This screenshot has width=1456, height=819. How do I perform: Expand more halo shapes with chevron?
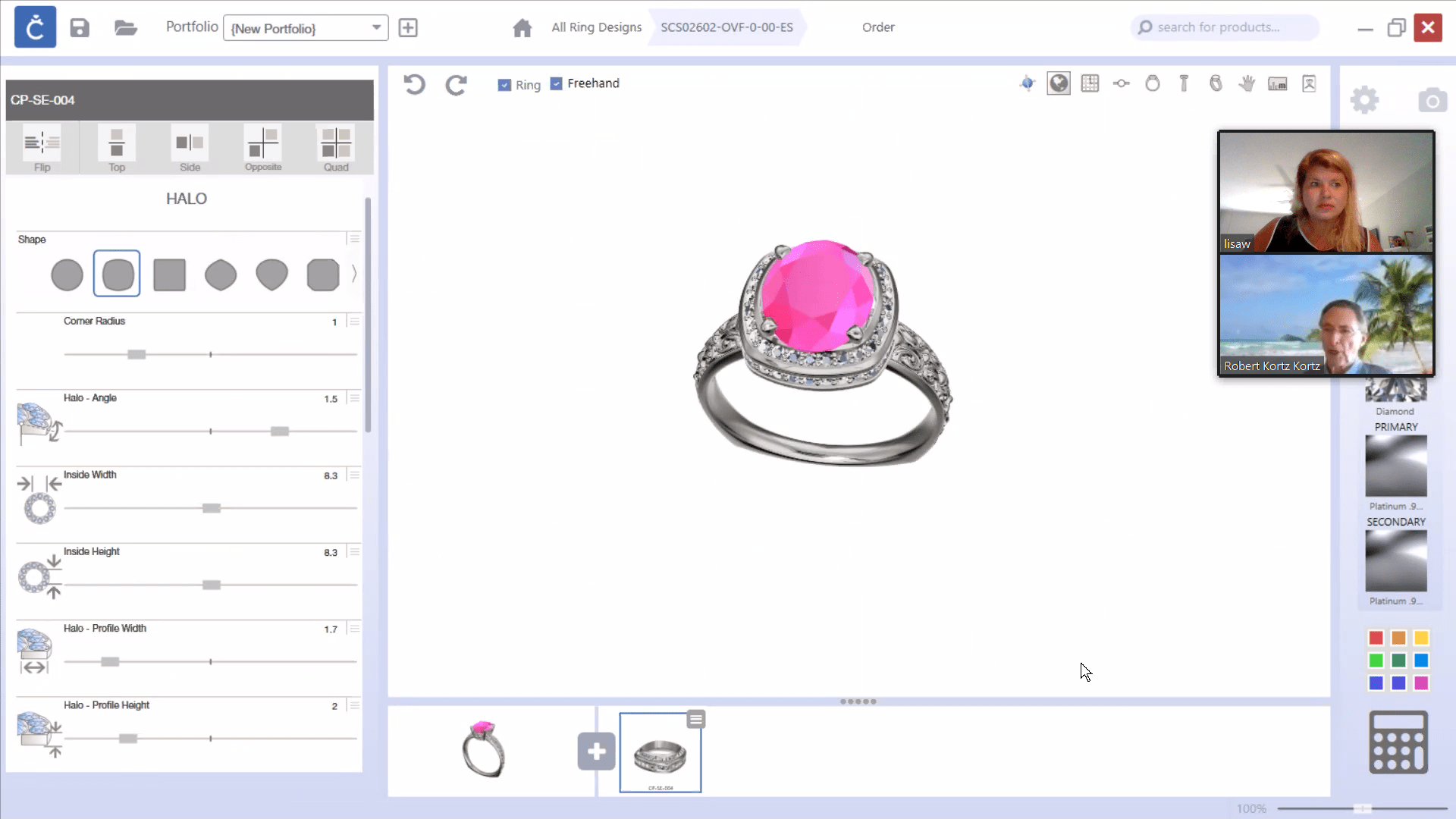pyautogui.click(x=354, y=273)
